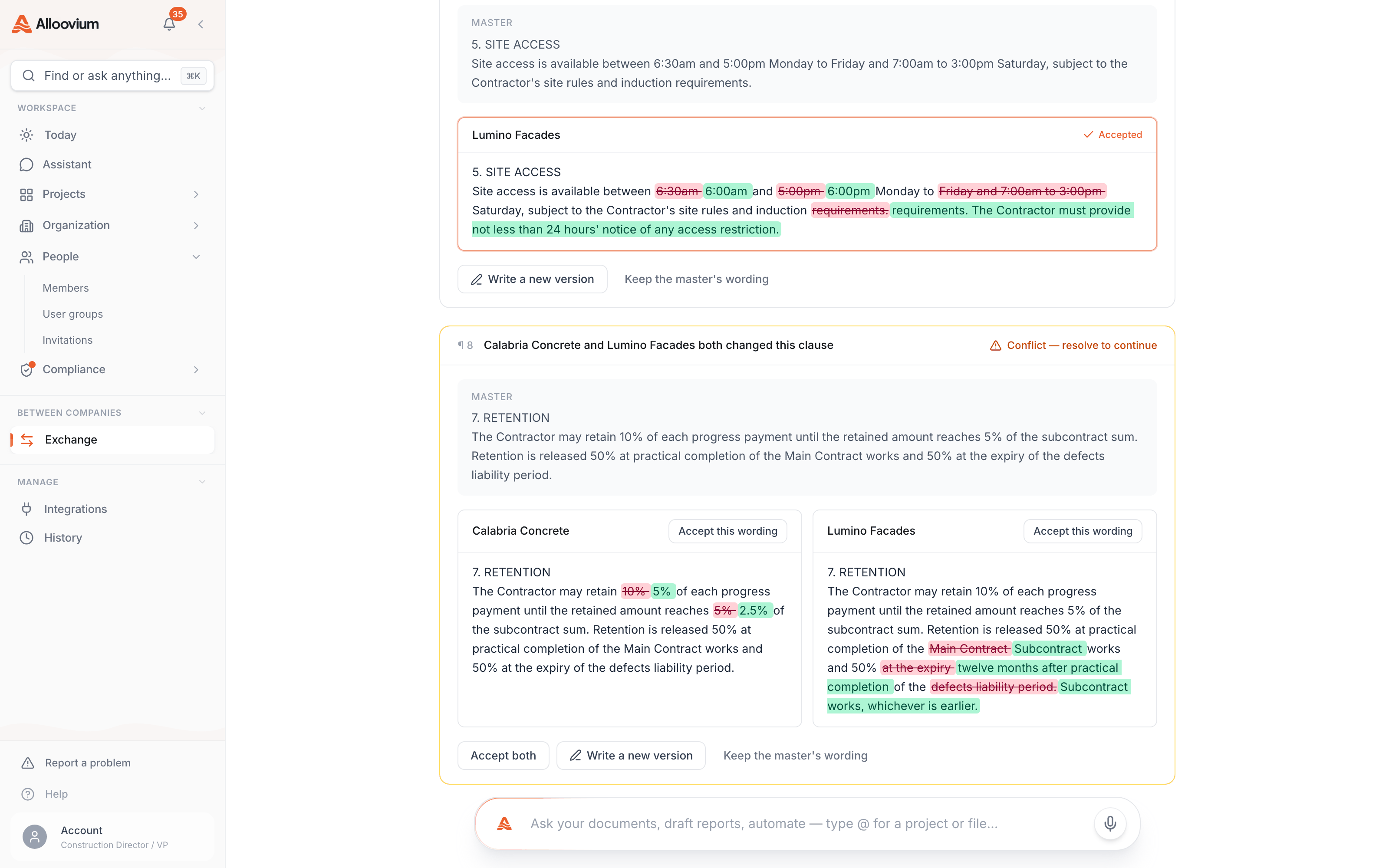Accept Lumino Facades' retention wording
Screen dimensions: 1389x868
(x=1083, y=532)
